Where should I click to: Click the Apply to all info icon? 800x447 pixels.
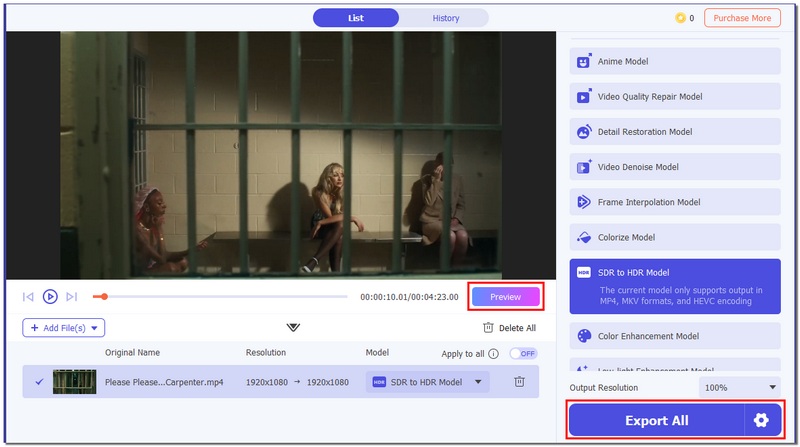pyautogui.click(x=494, y=354)
